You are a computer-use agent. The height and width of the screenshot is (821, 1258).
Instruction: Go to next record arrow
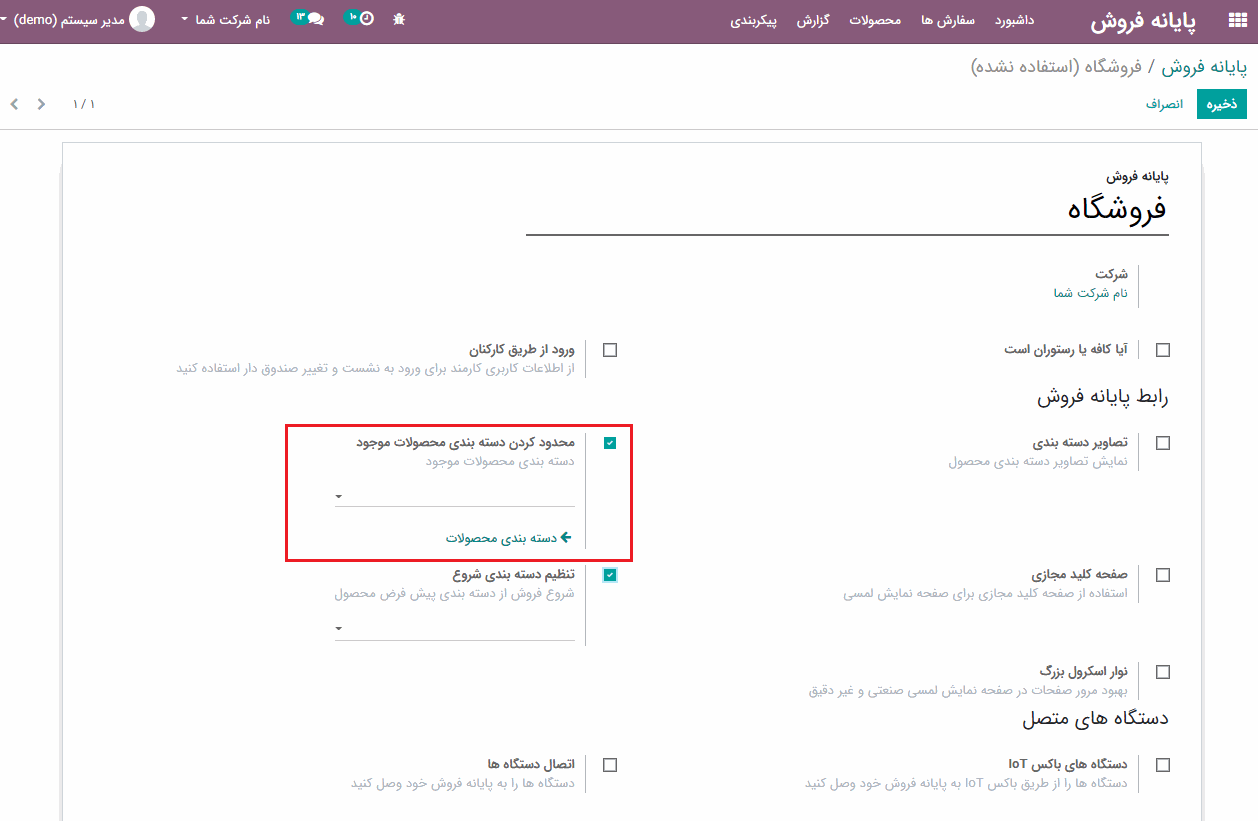(41, 104)
